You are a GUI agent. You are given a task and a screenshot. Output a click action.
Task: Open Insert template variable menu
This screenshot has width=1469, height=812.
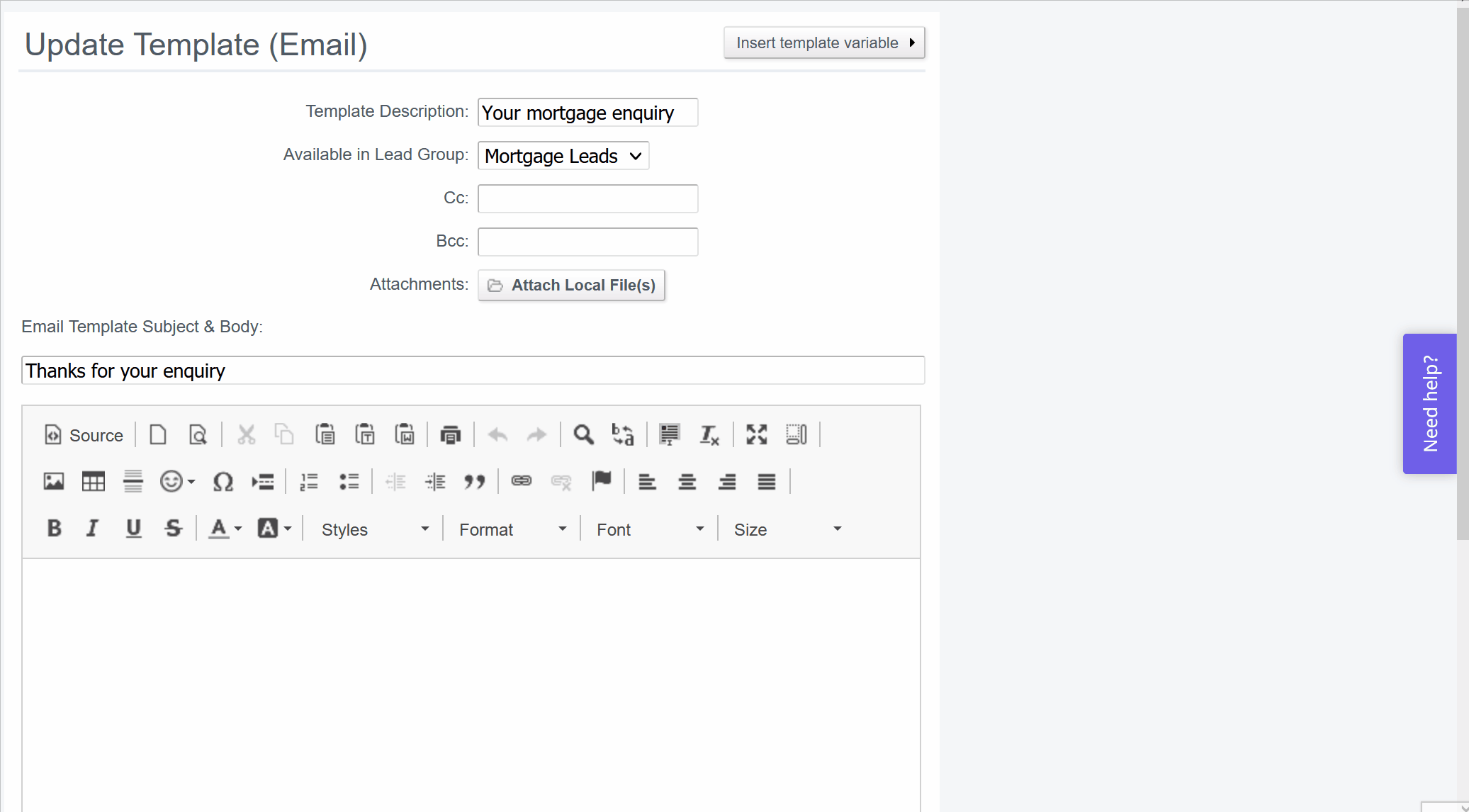pos(824,43)
